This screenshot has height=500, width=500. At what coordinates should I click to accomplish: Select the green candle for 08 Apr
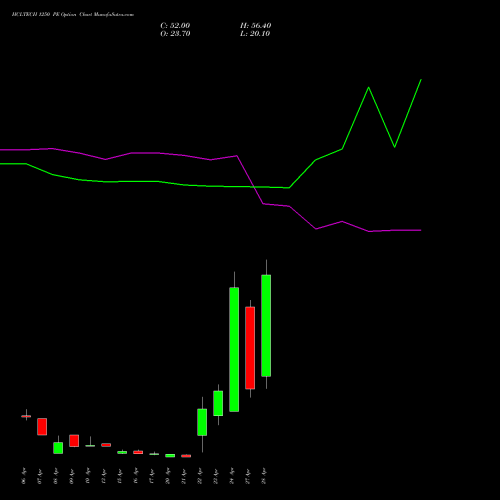pos(58,448)
